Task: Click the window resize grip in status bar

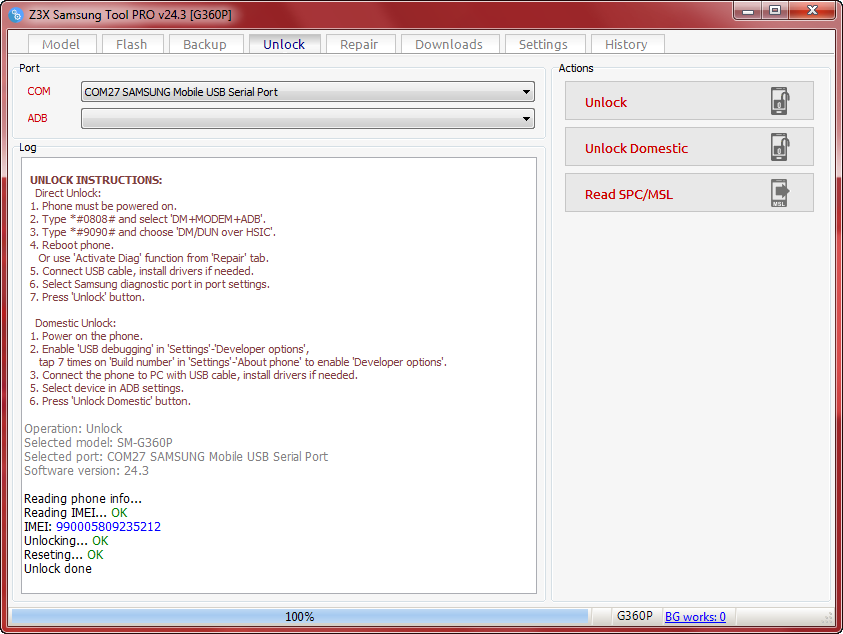Action: click(827, 618)
